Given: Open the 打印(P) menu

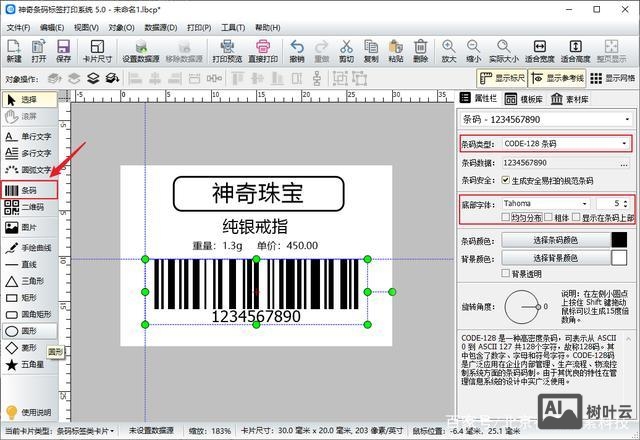Looking at the screenshot, I should pos(199,27).
